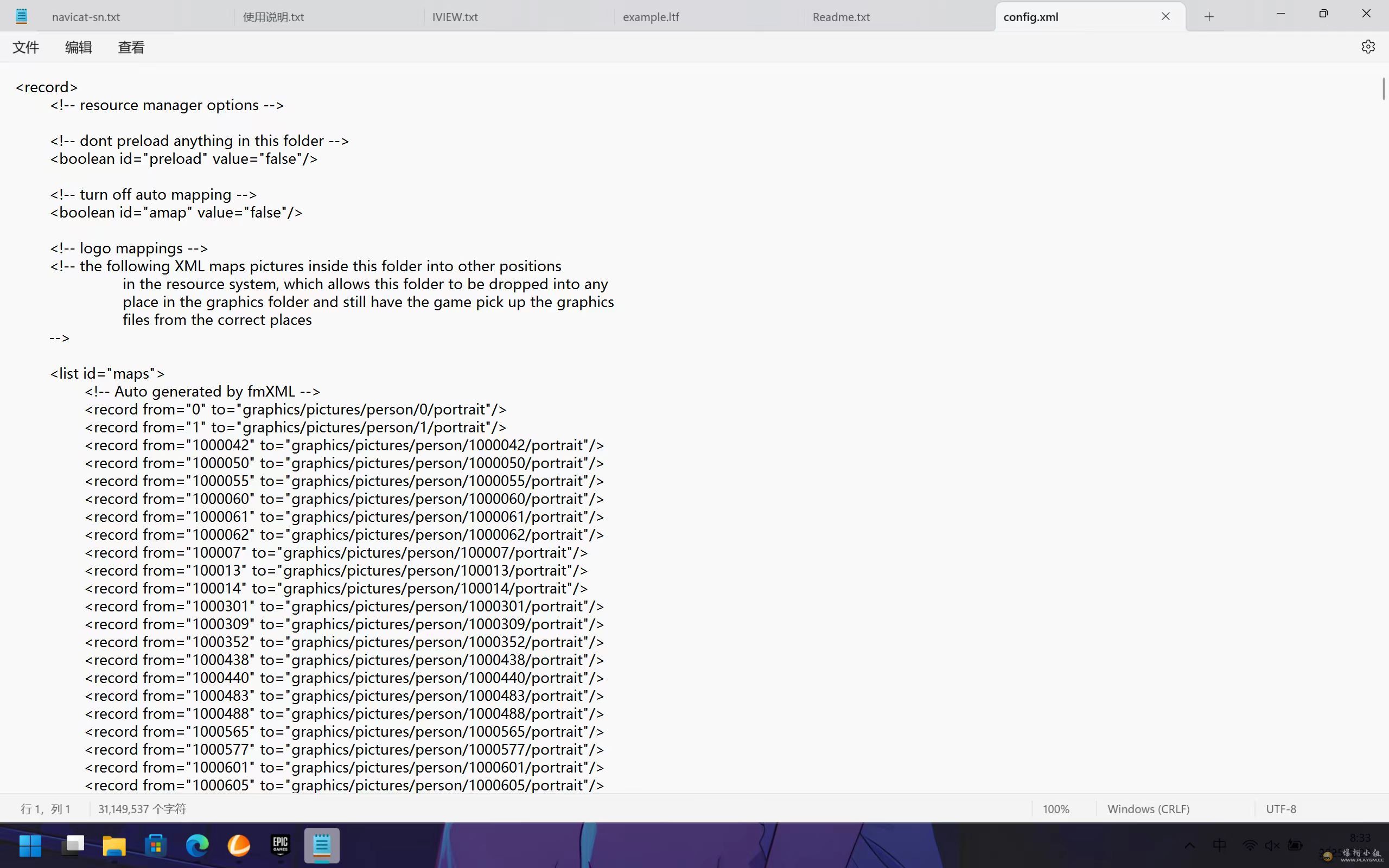Click the UTF-8 encoding indicator
Viewport: 1389px width, 868px height.
point(1280,809)
